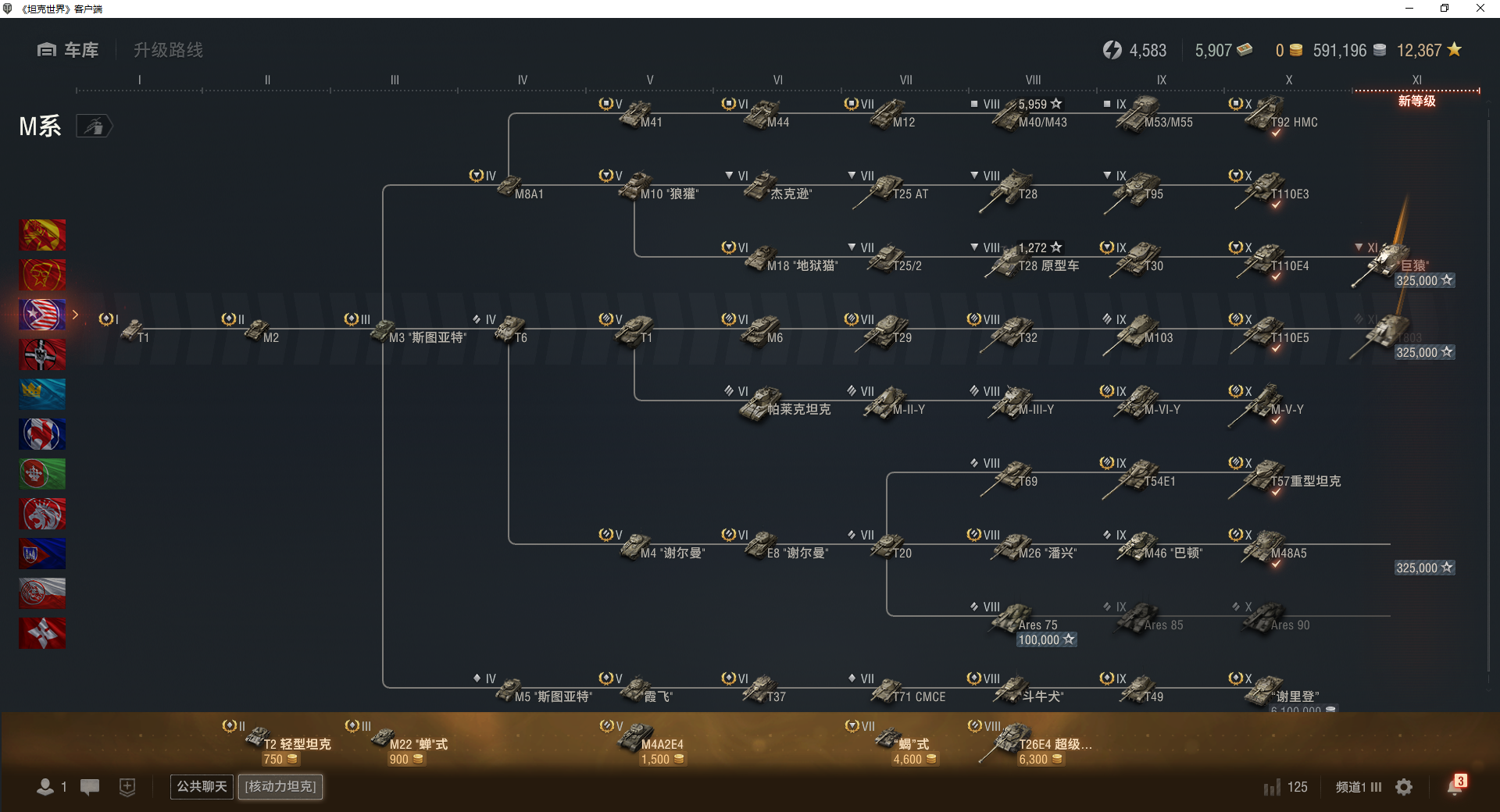Click the 325,000 price on 巨猿

pyautogui.click(x=1424, y=280)
